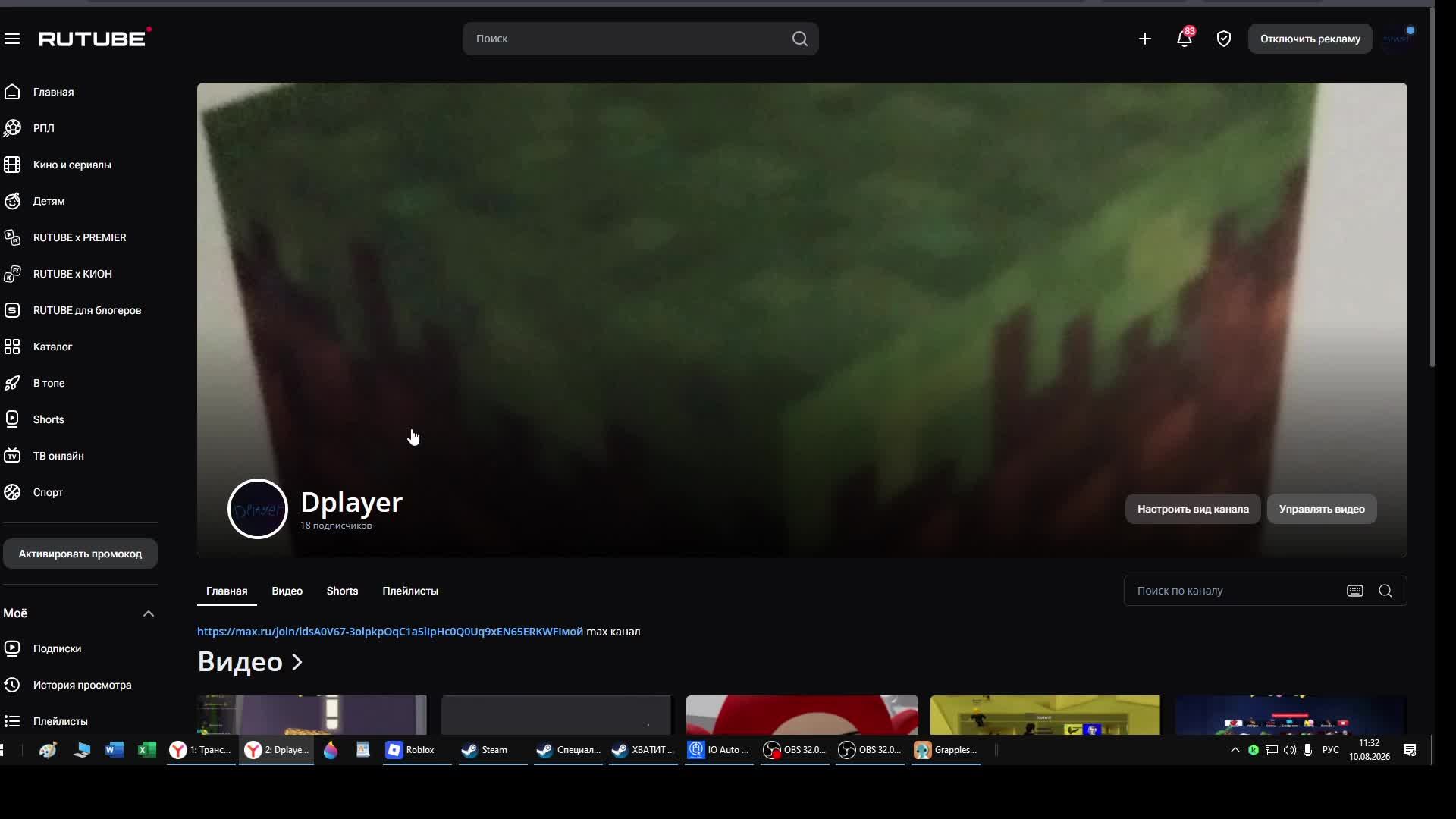Click the Детям icon in sidebar

(12, 201)
